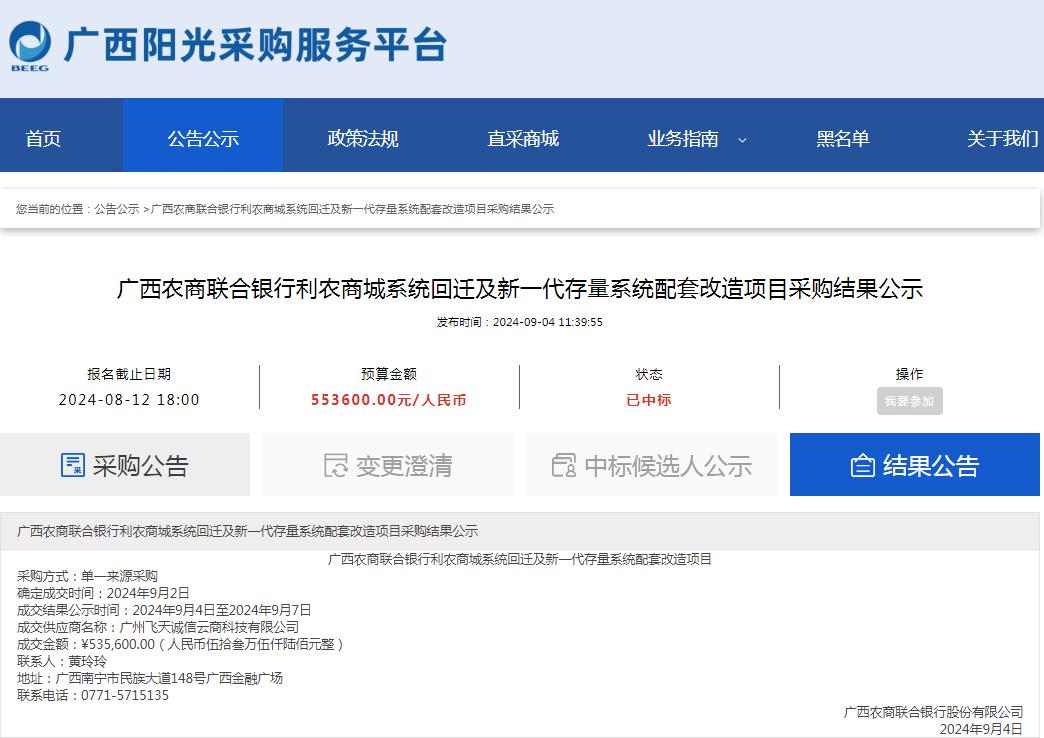Click the 报名截止日期 label
The width and height of the screenshot is (1044, 738).
coord(129,374)
